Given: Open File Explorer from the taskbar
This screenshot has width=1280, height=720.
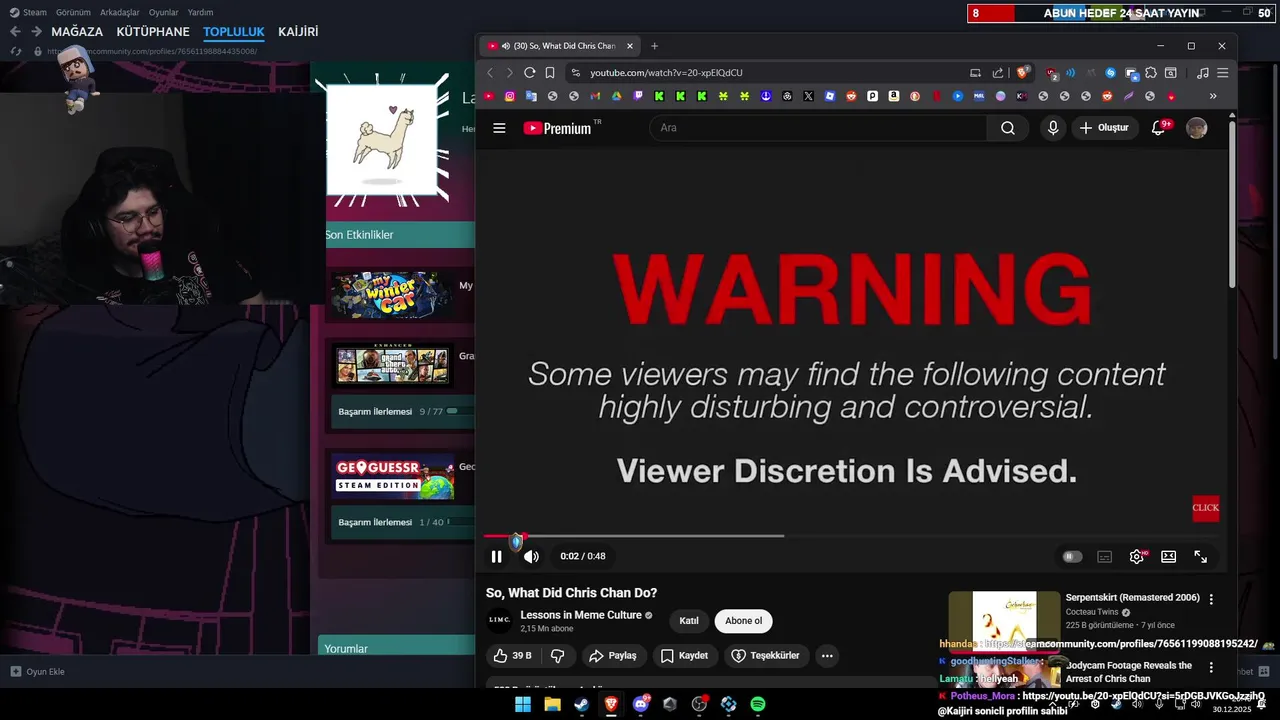Looking at the screenshot, I should (x=552, y=704).
